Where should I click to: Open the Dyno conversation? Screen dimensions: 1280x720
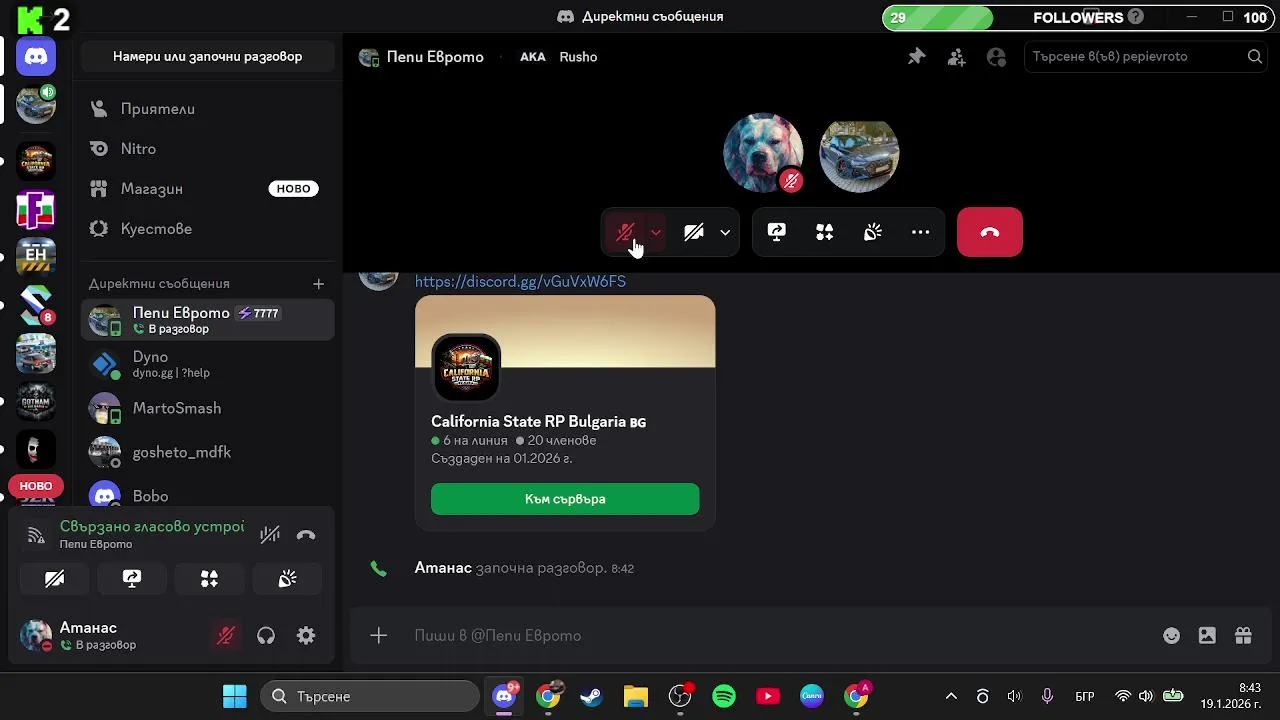click(207, 364)
